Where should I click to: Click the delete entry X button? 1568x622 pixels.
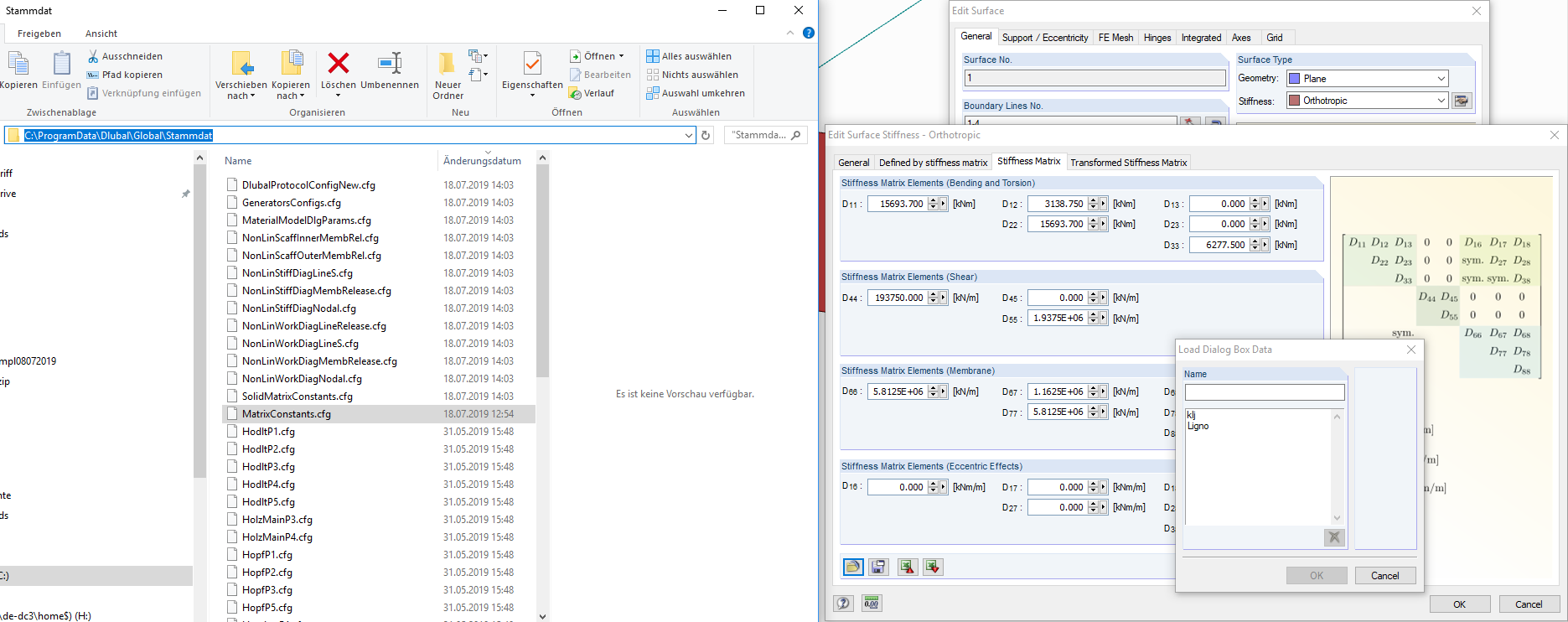1335,537
